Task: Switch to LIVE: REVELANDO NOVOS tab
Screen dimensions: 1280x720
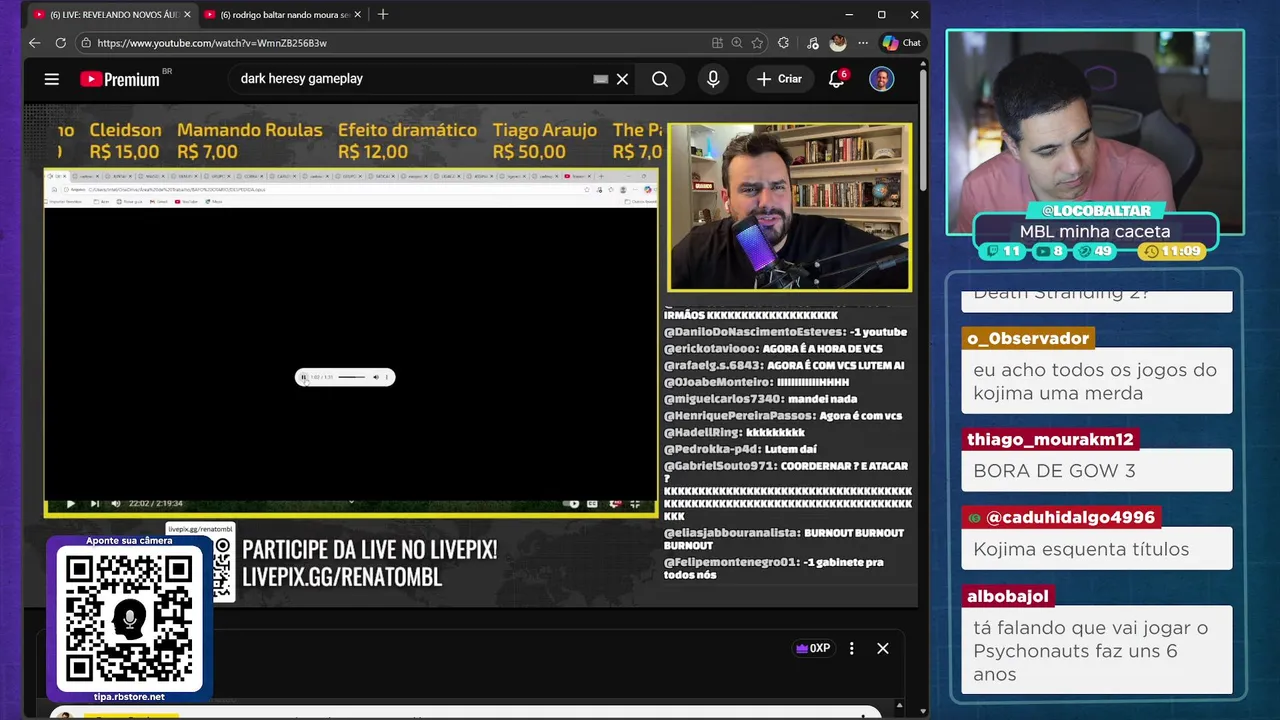Action: tap(112, 15)
